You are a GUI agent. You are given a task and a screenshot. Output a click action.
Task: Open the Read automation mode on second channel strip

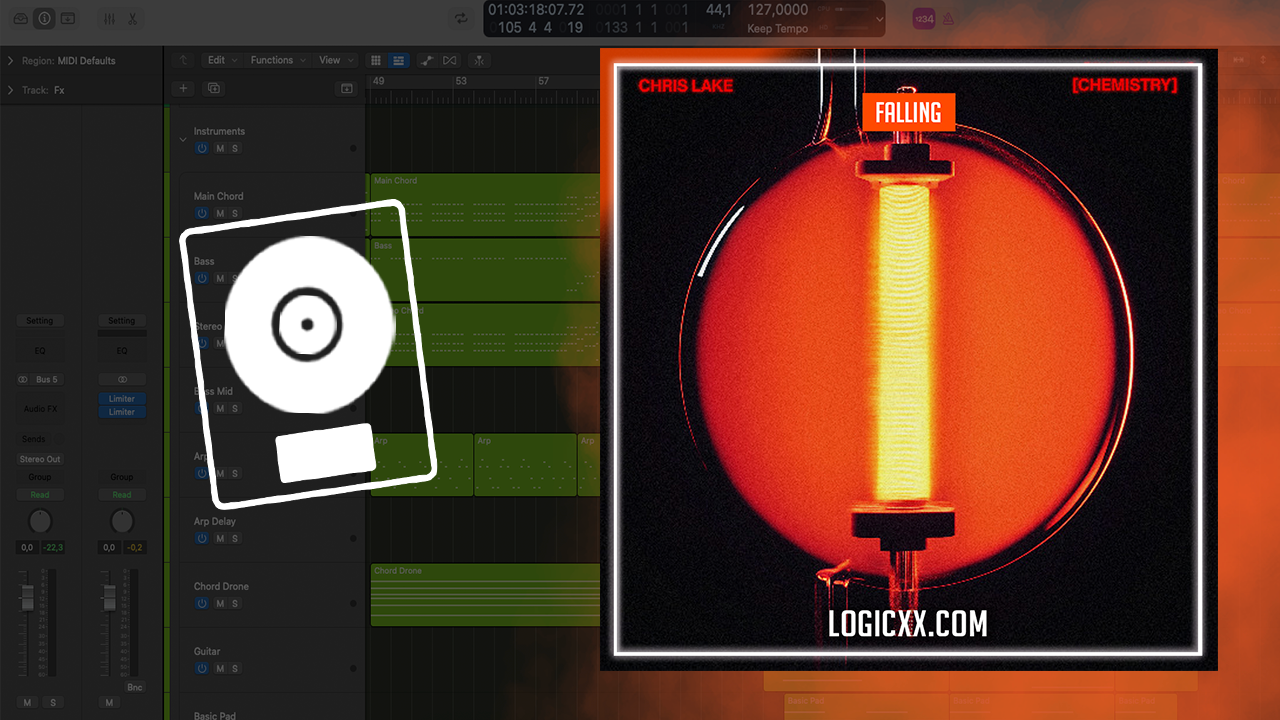coord(122,495)
